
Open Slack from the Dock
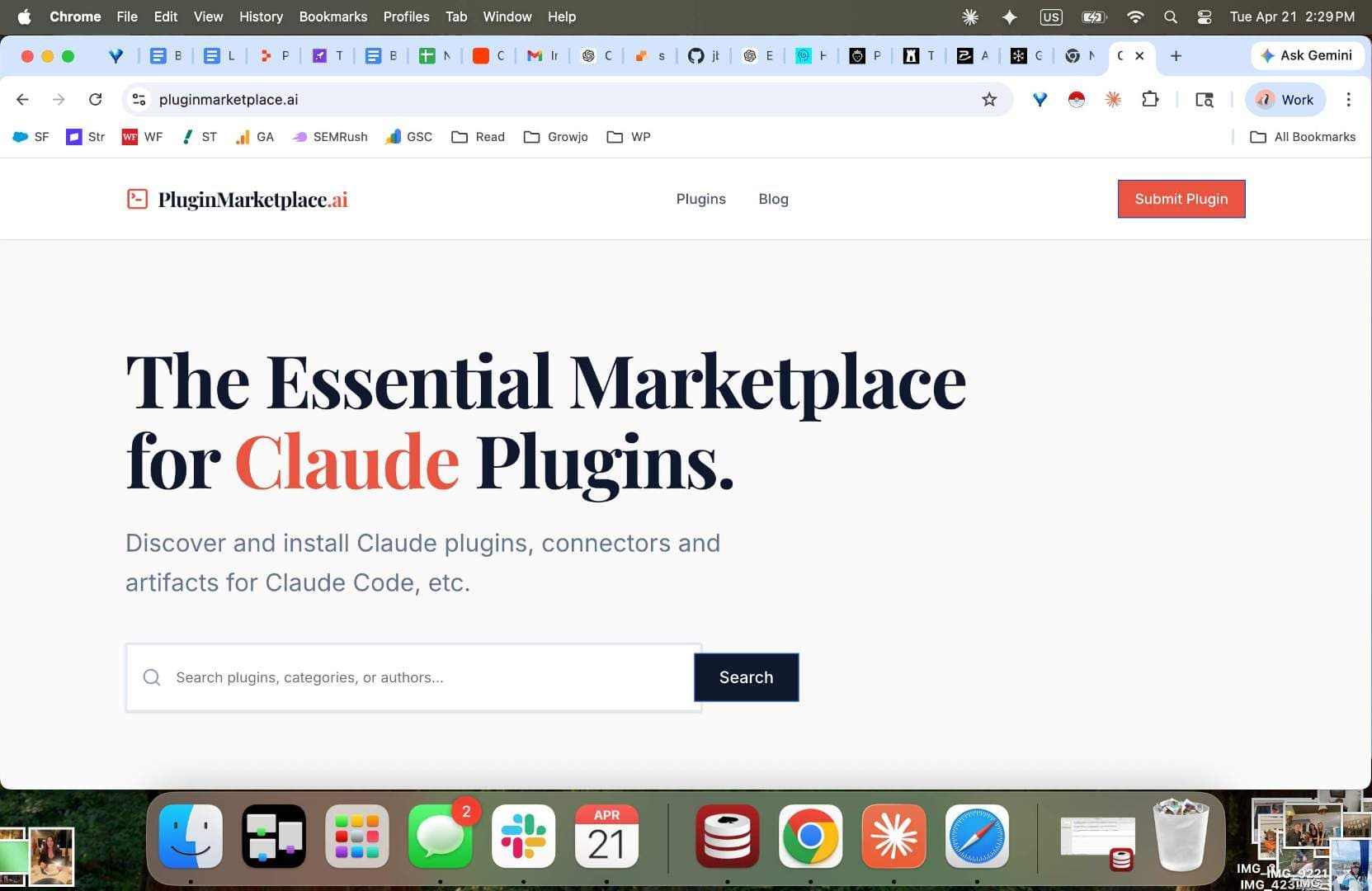[x=523, y=837]
